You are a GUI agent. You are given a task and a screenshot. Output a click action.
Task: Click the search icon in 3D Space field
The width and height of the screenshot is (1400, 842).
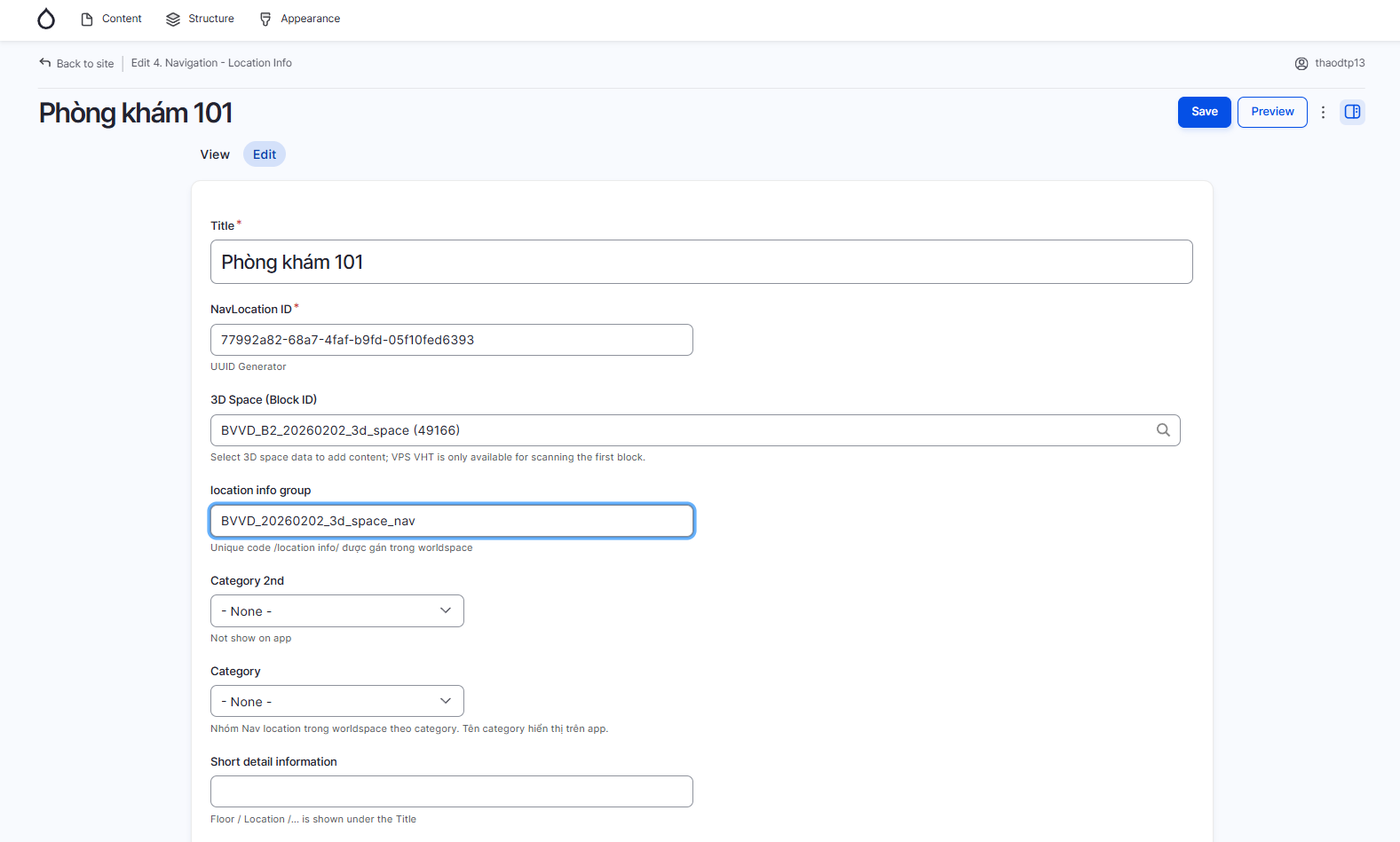point(1163,430)
